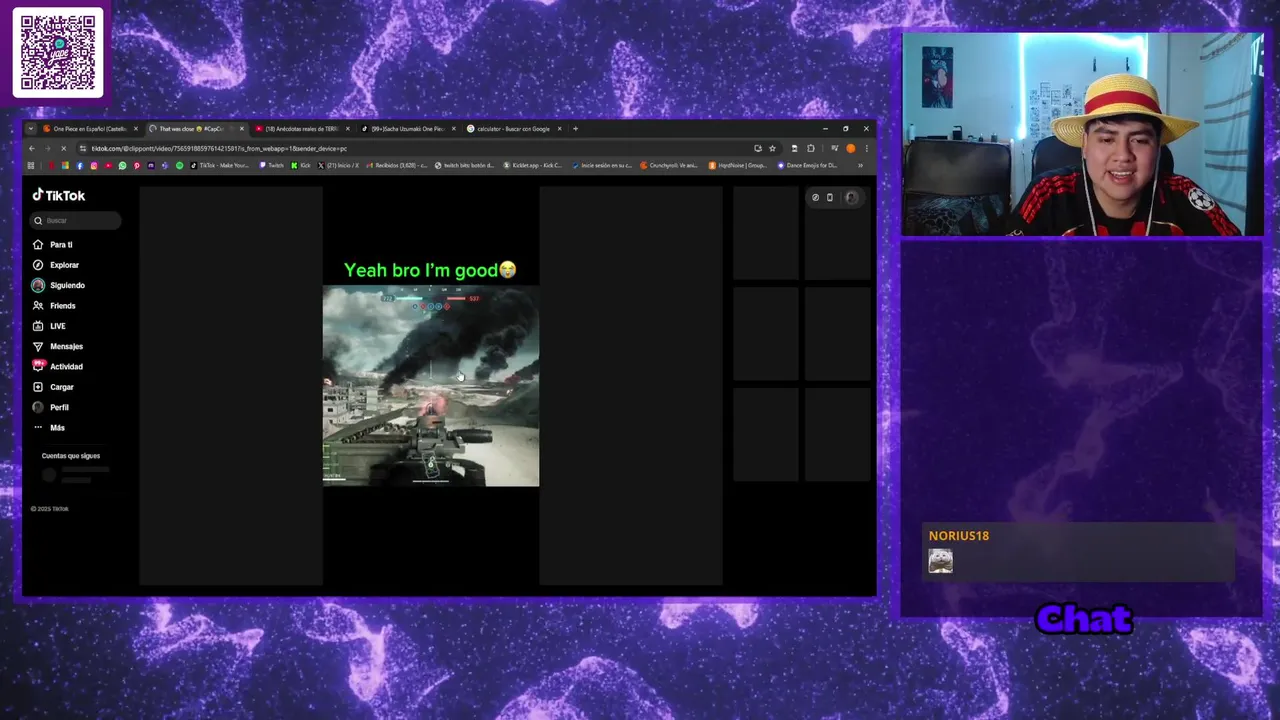1280x720 pixels.
Task: Close the calculator Google tab
Action: 560,129
